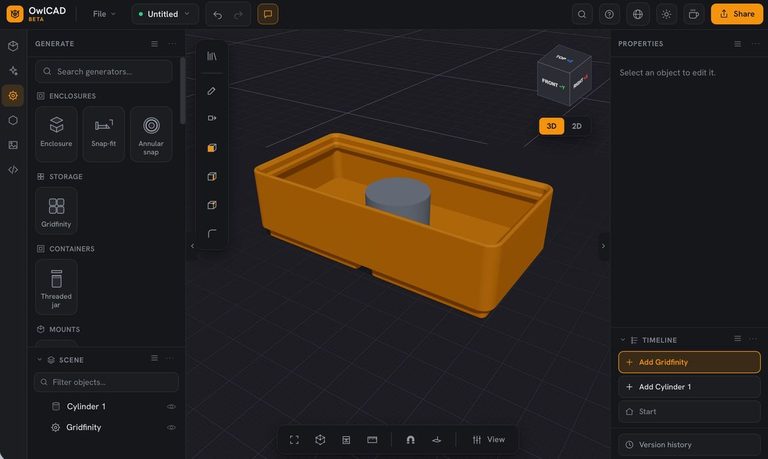Screen dimensions: 768x459
Task: Select the upper outlined cube tool
Action: (x=212, y=176)
